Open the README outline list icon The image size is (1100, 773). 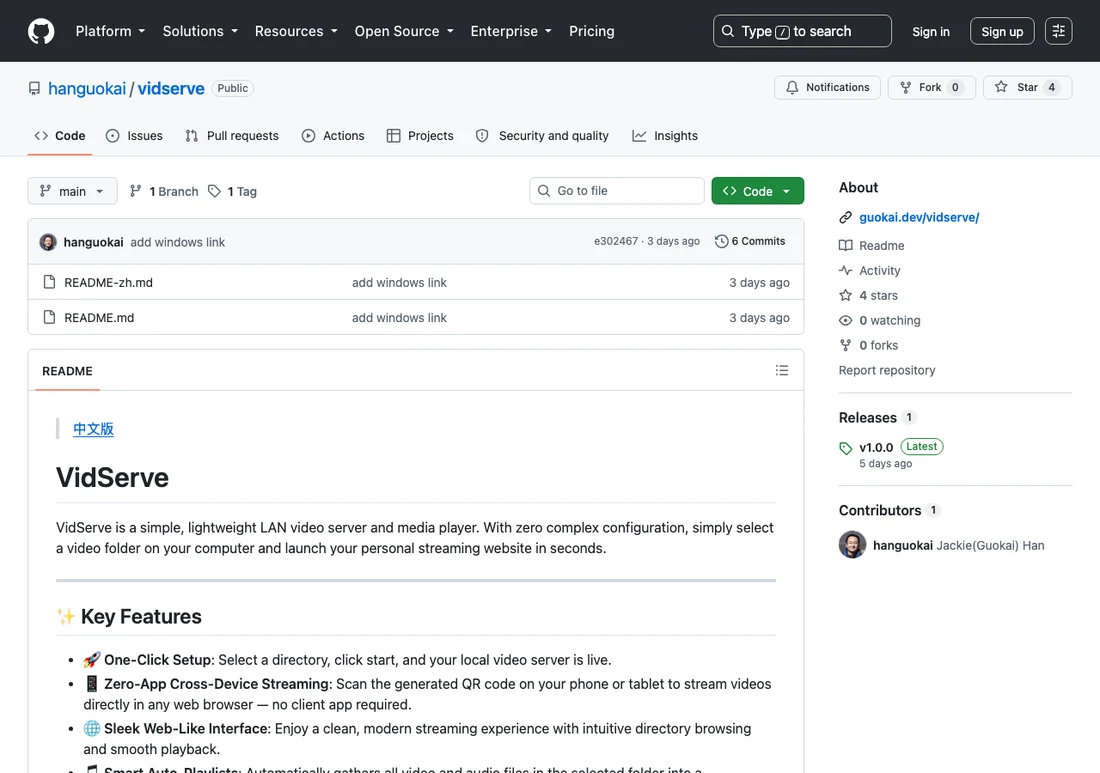782,370
